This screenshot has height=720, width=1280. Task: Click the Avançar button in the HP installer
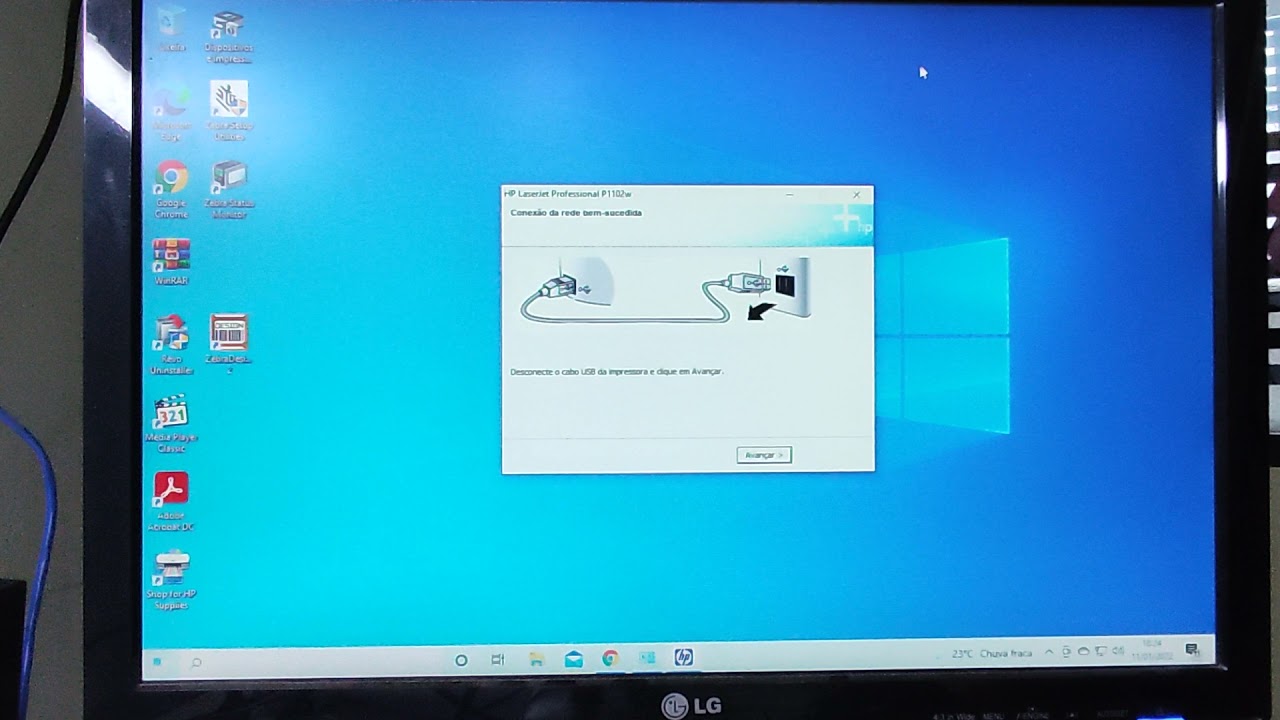764,455
